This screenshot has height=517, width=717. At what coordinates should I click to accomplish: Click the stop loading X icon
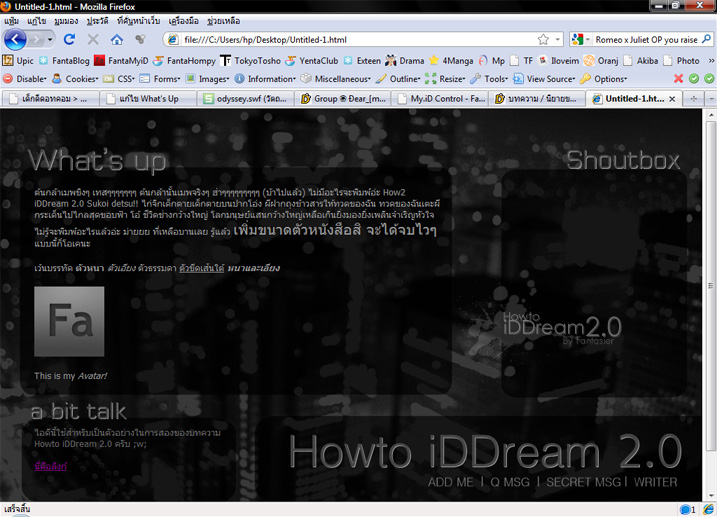[93, 40]
